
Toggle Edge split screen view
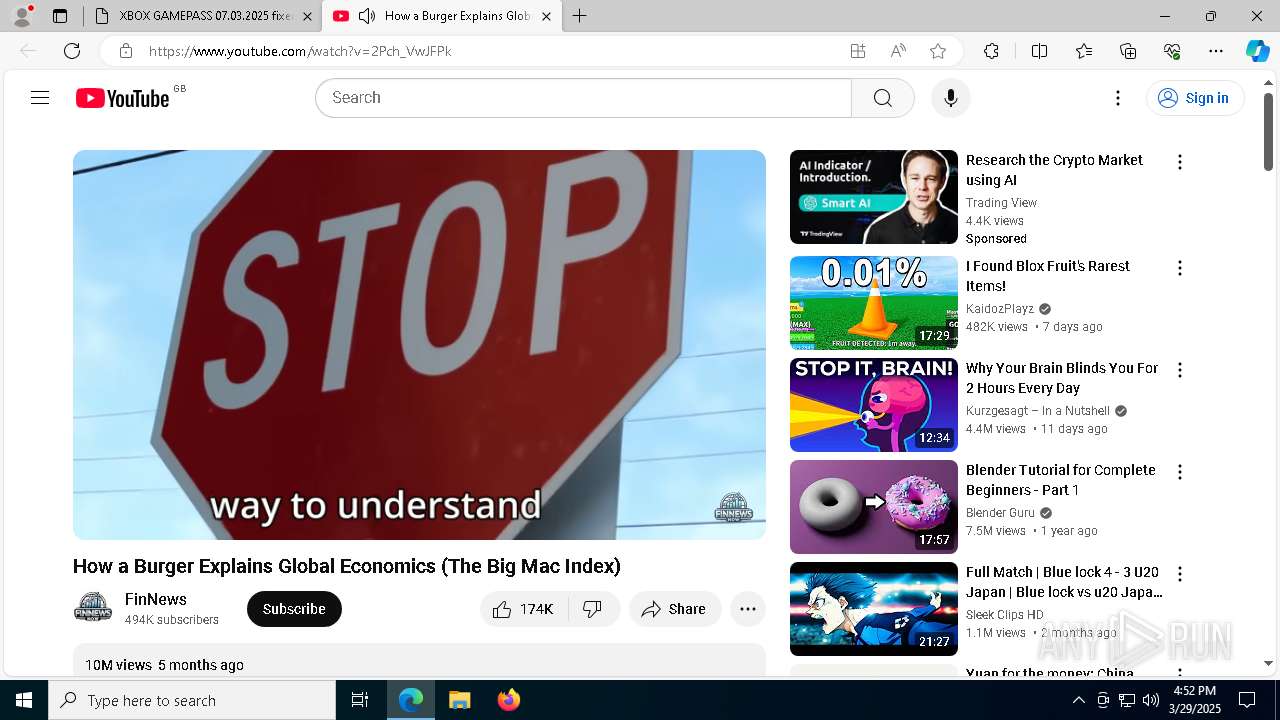point(1039,51)
